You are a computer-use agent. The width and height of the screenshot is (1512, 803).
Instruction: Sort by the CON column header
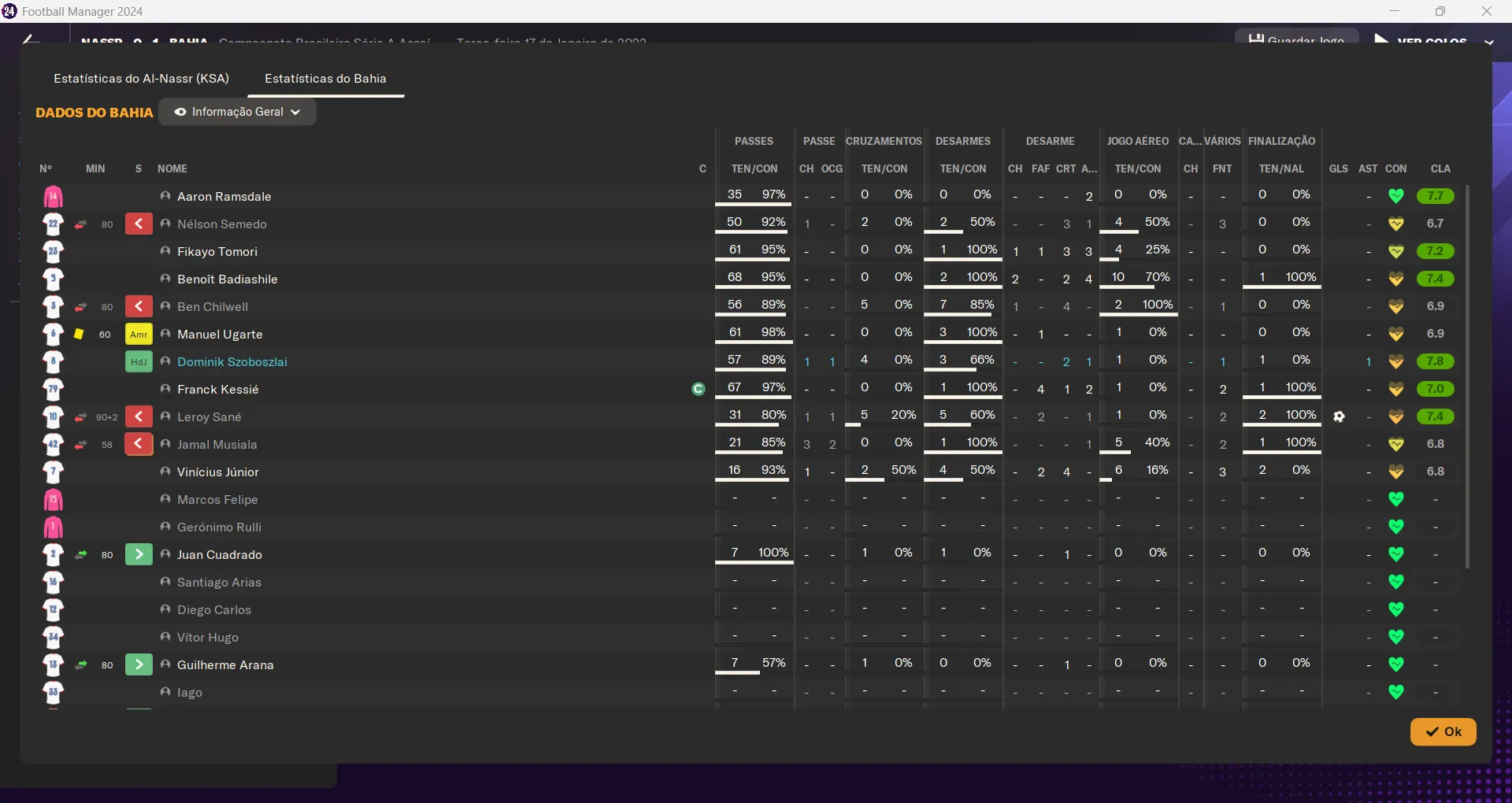click(1395, 168)
